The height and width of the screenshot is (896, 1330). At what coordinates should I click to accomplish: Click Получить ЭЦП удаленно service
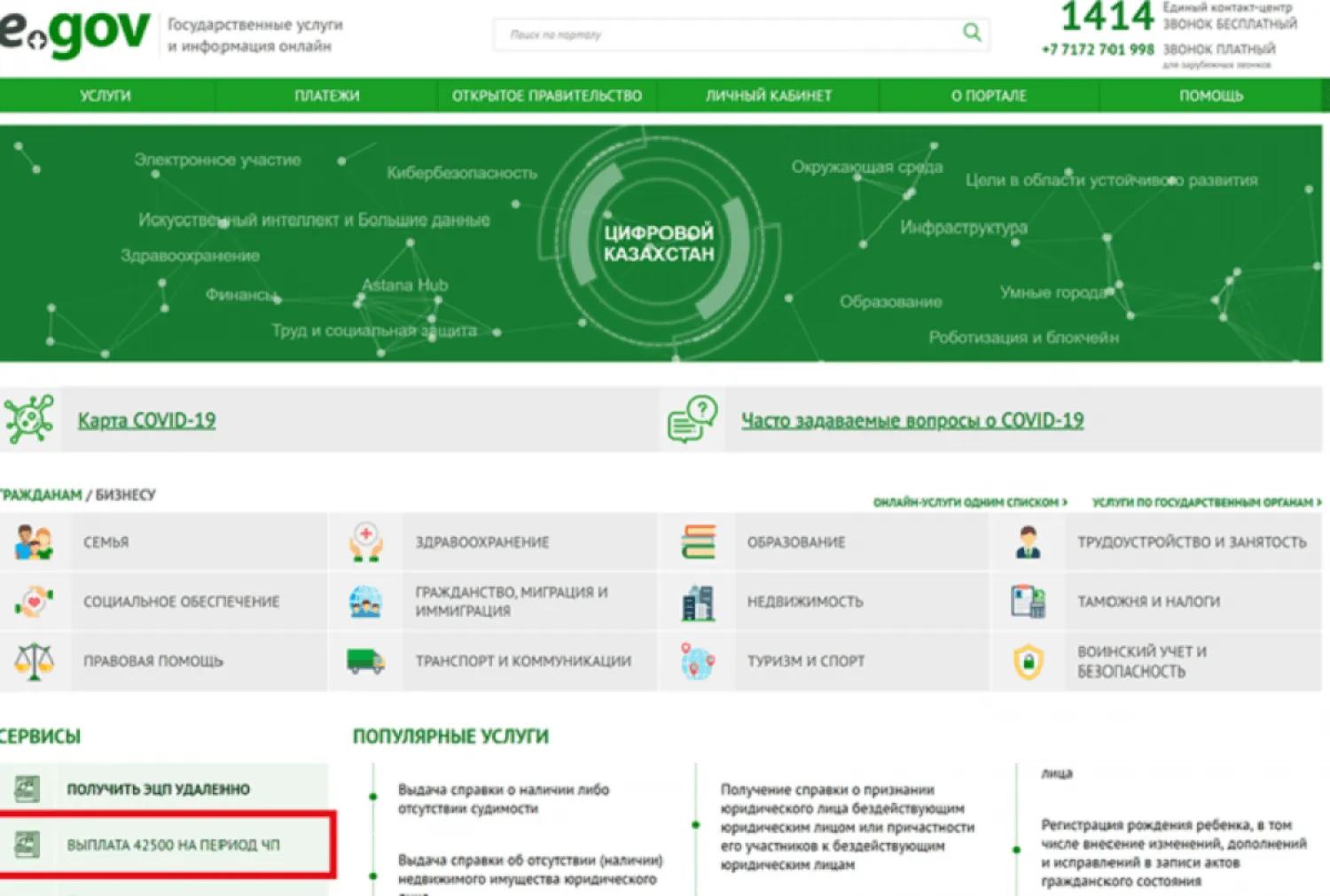click(159, 789)
